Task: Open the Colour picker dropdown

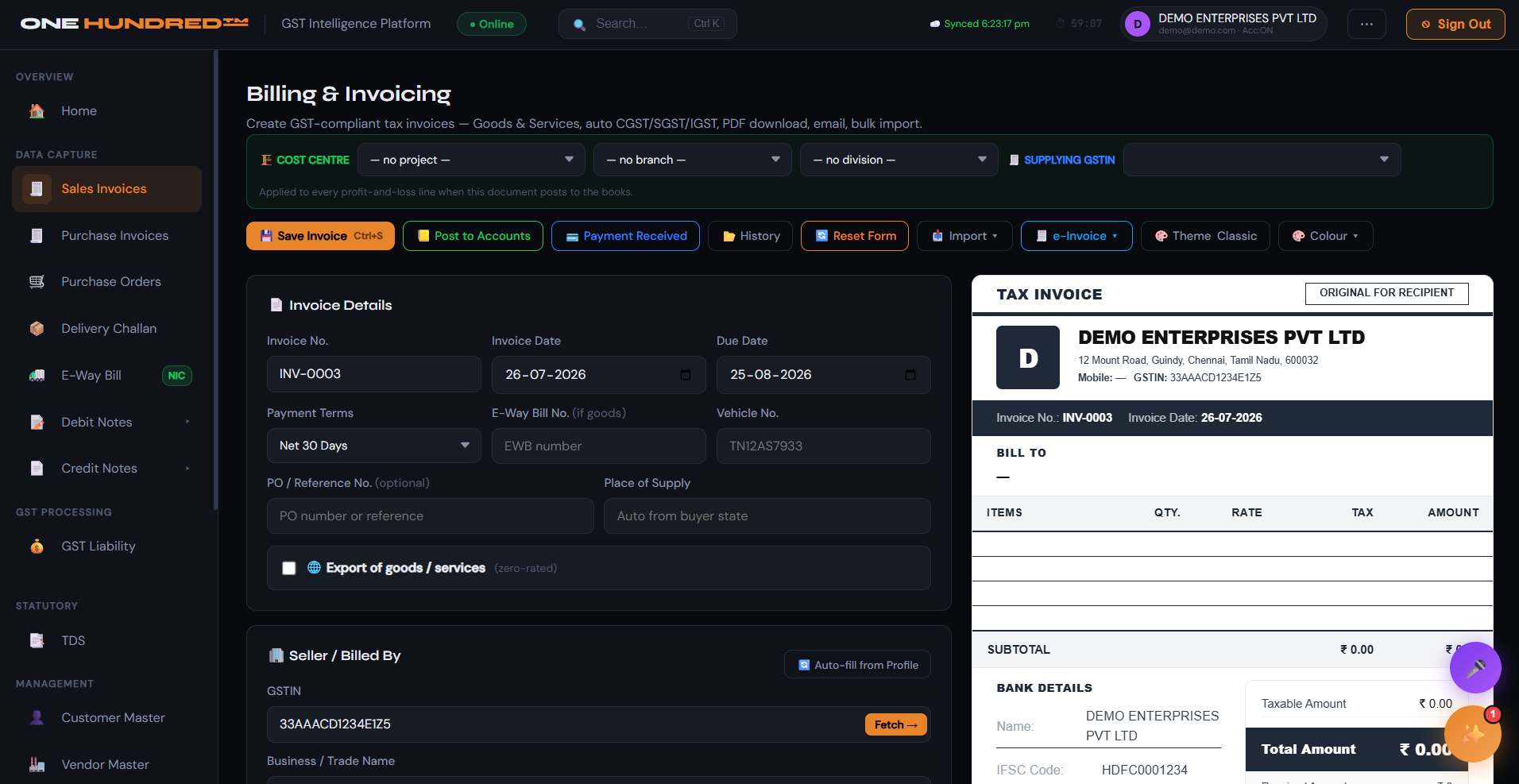Action: point(1325,236)
